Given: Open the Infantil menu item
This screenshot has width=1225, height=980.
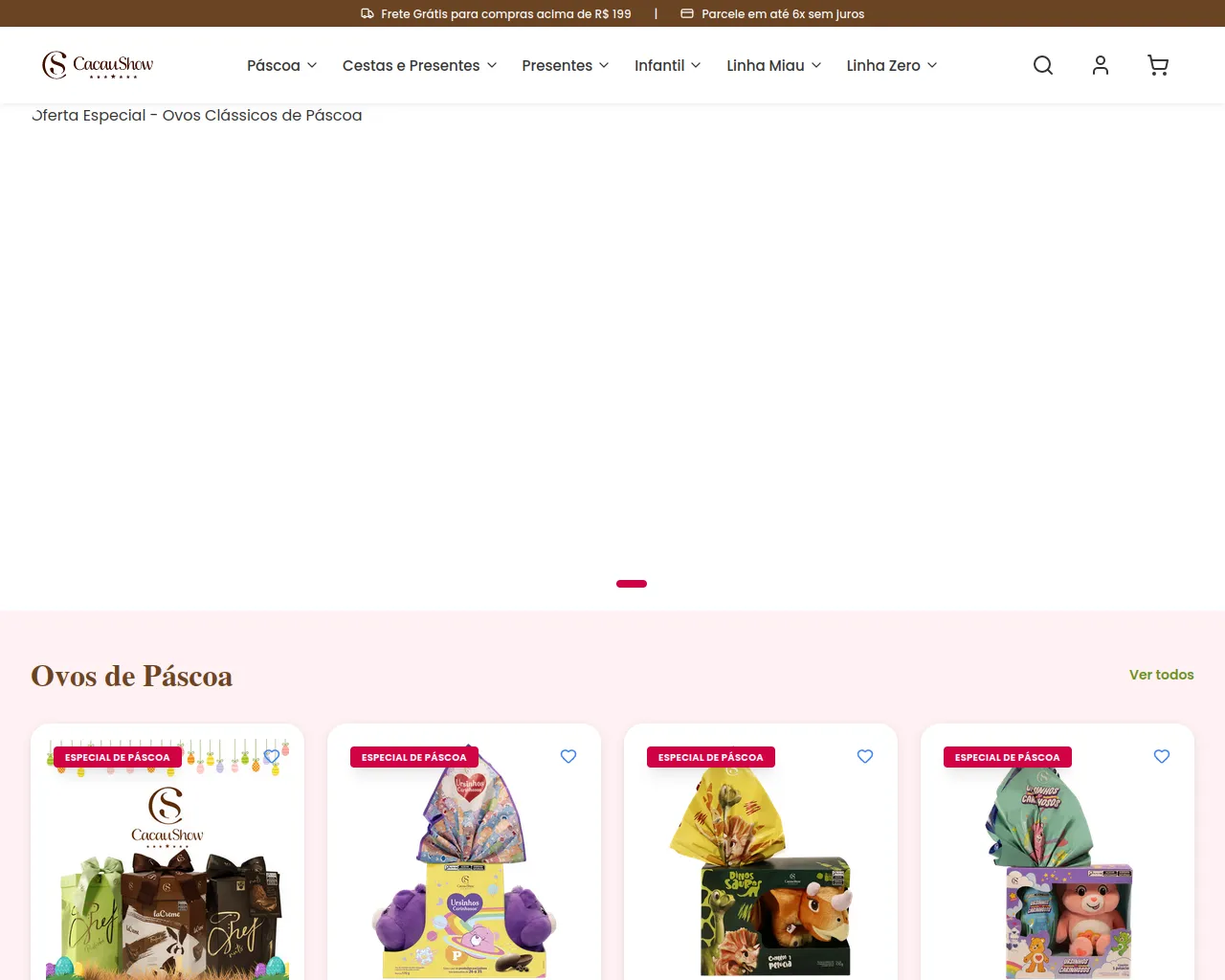Looking at the screenshot, I should (x=659, y=65).
